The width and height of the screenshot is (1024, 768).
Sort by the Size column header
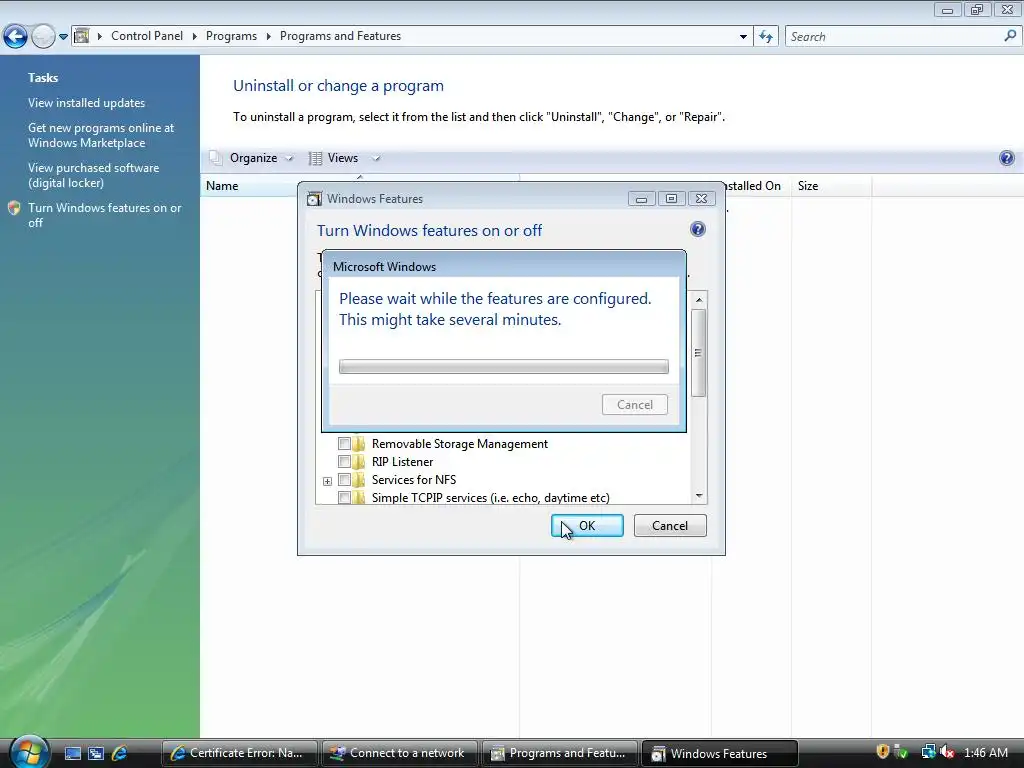coord(831,186)
